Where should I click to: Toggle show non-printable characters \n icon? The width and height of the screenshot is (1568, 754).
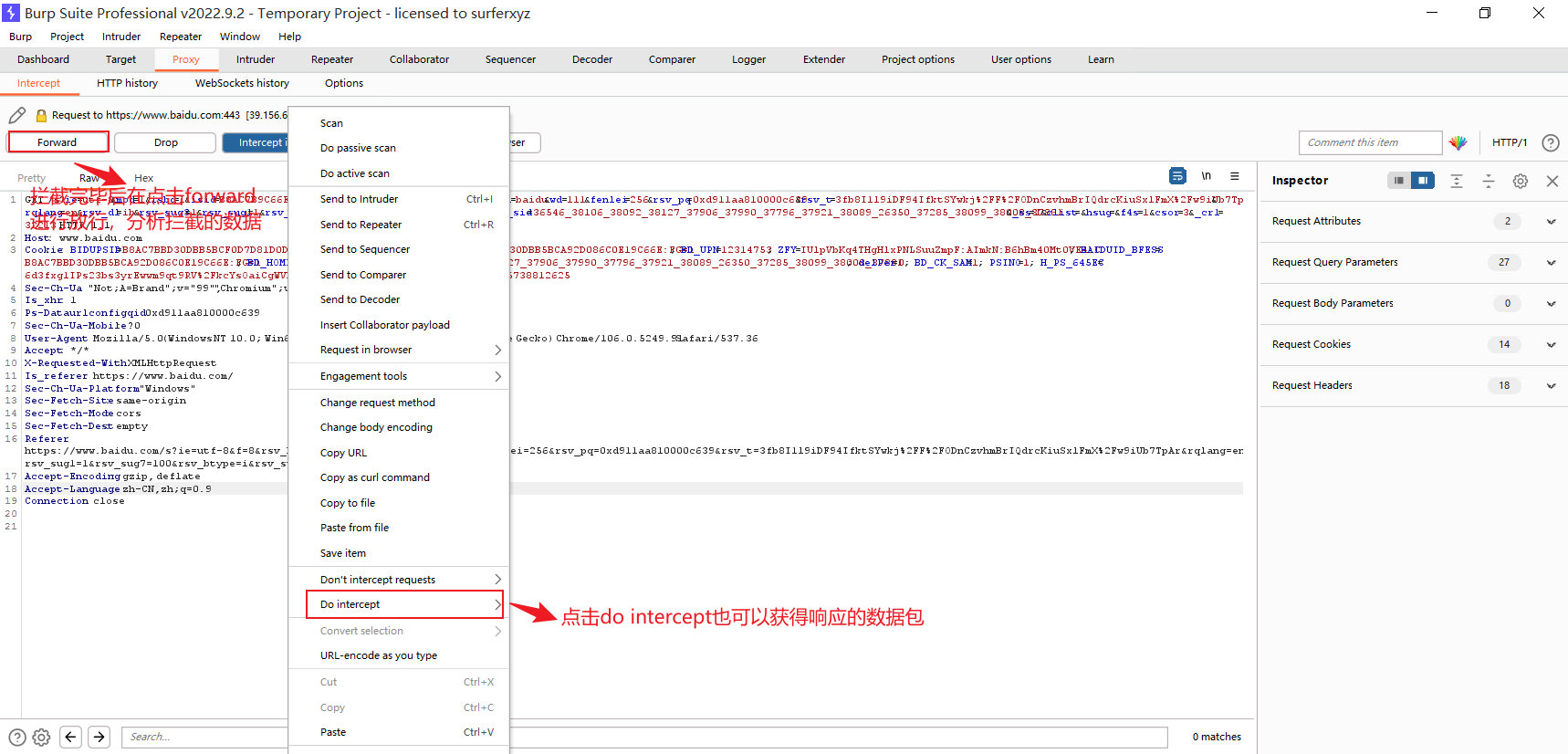1206,175
